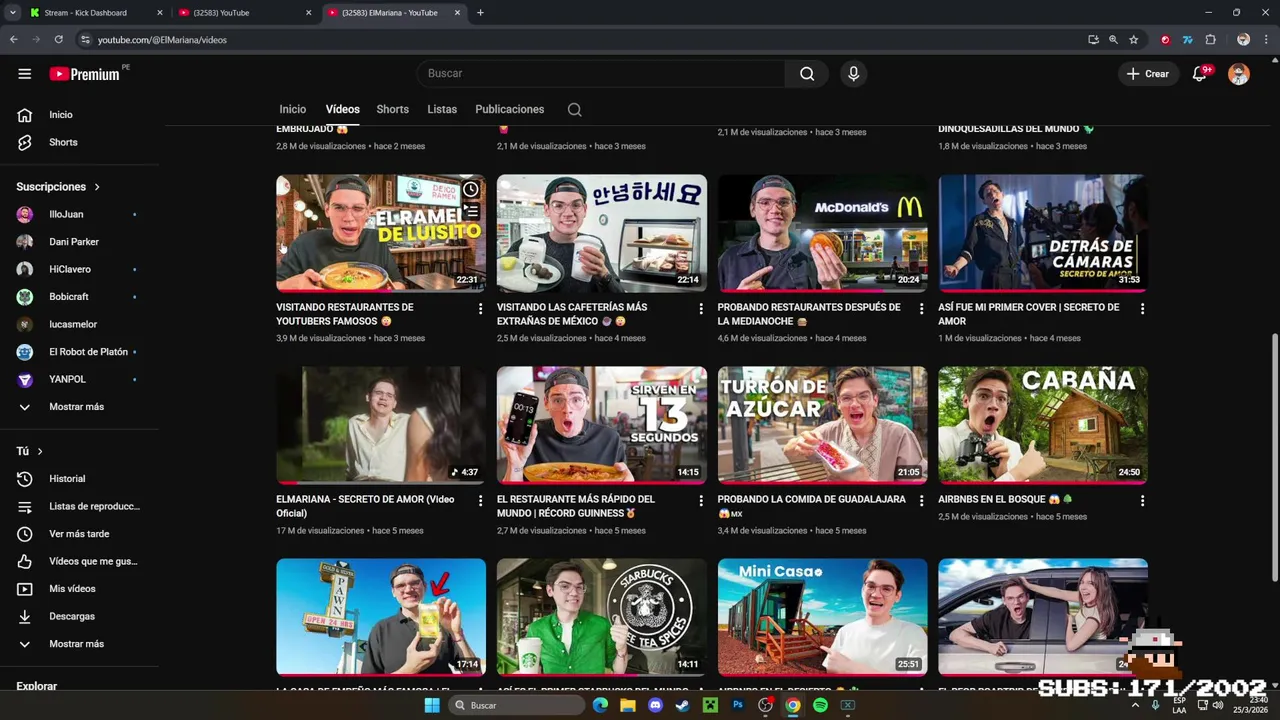Start voice search with microphone
This screenshot has height=720, width=1280.
point(853,74)
